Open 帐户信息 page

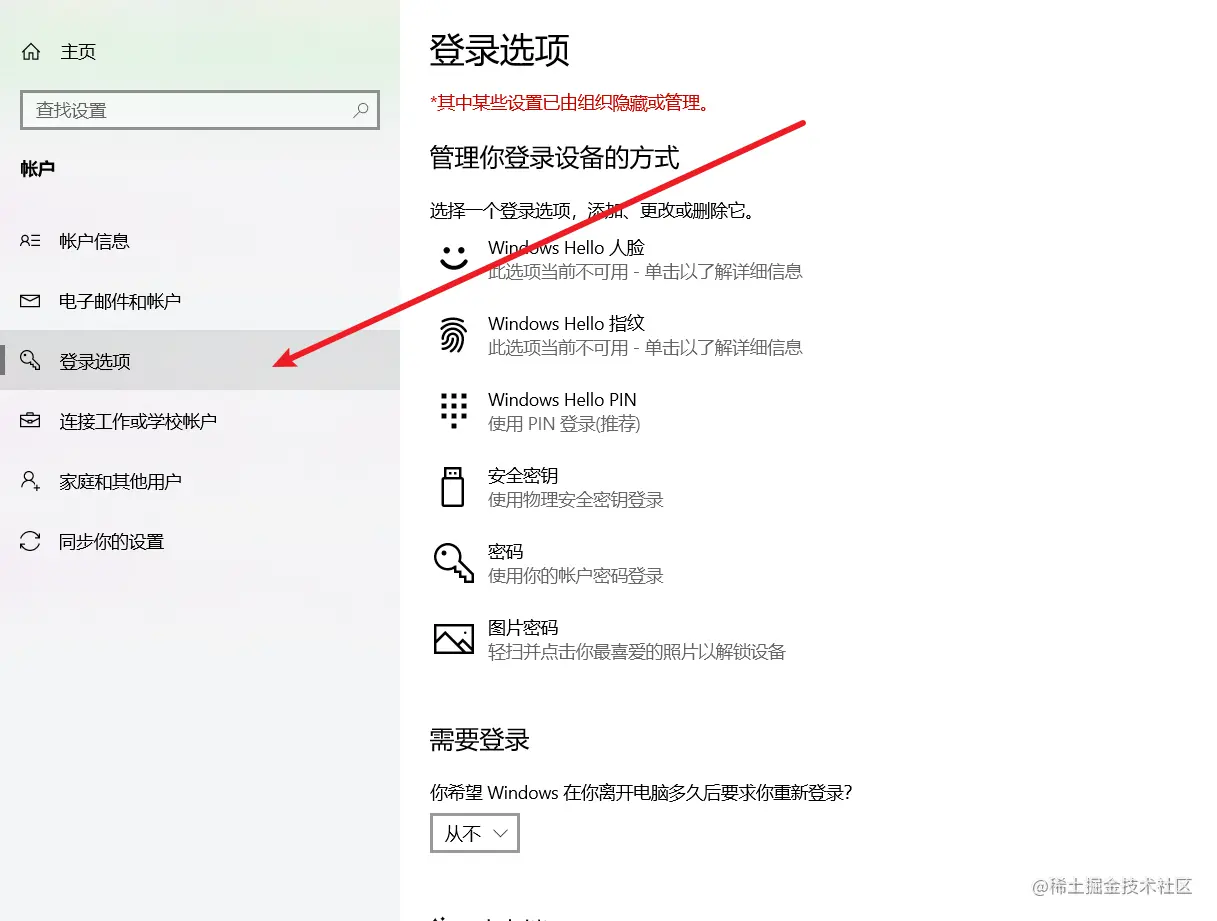[x=200, y=241]
